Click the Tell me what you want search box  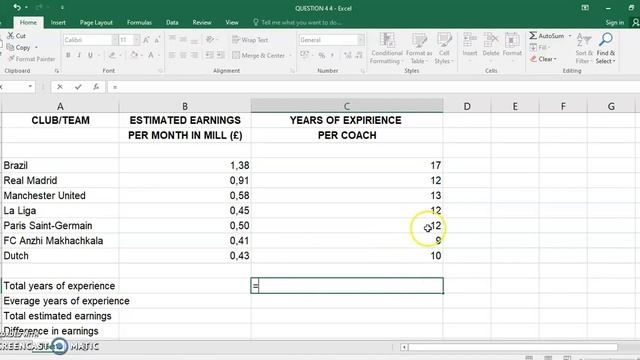click(298, 22)
